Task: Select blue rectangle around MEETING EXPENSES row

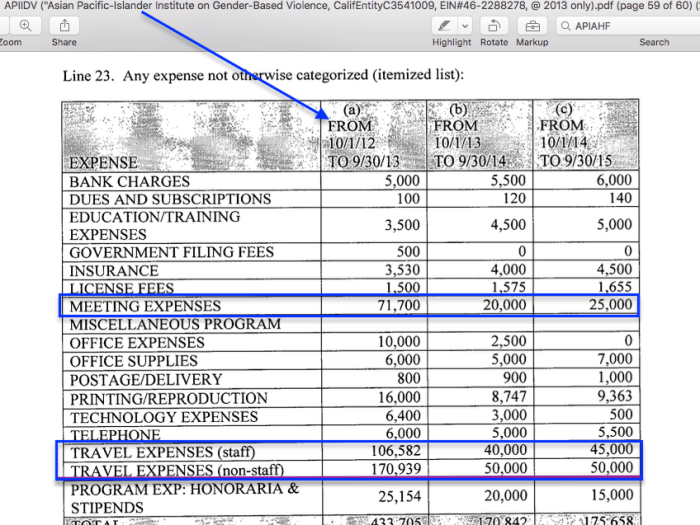Action: click(x=348, y=305)
